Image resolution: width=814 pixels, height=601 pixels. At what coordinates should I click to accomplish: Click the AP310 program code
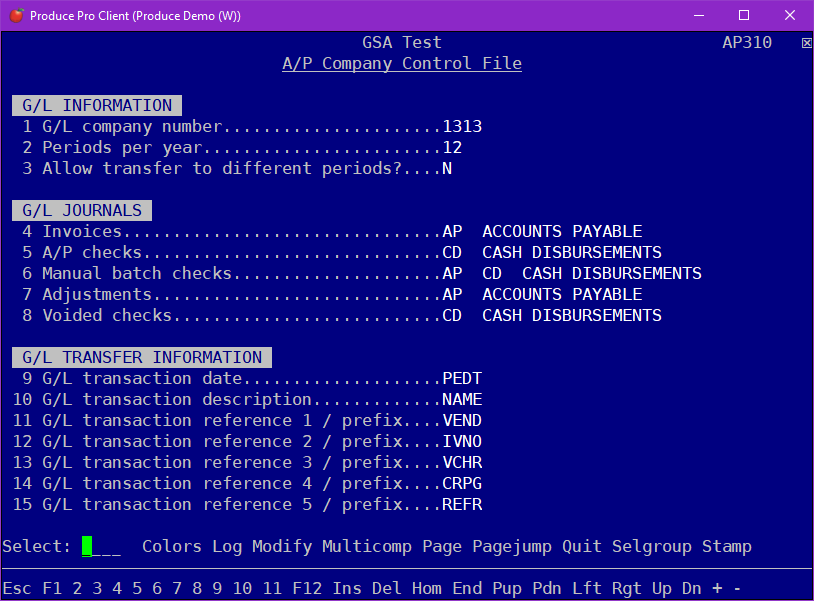[747, 42]
